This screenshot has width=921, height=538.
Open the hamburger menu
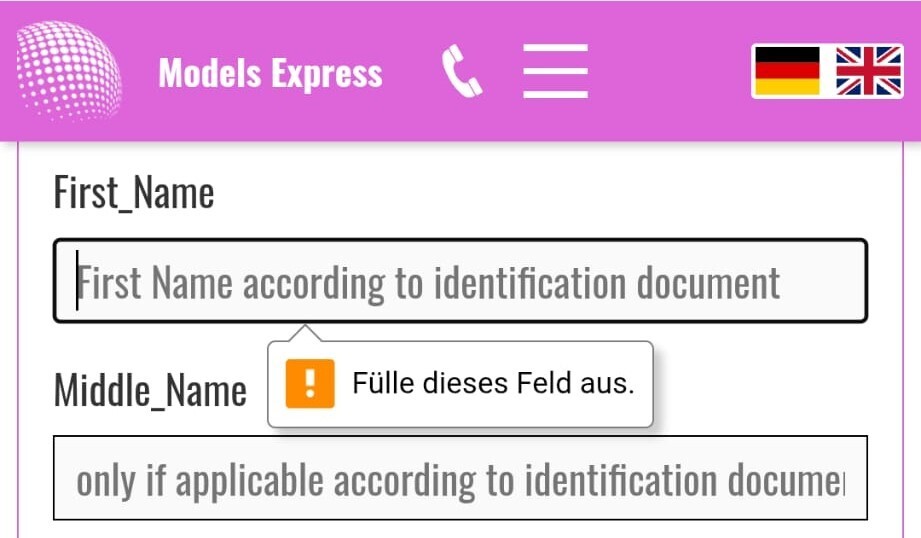click(x=555, y=72)
